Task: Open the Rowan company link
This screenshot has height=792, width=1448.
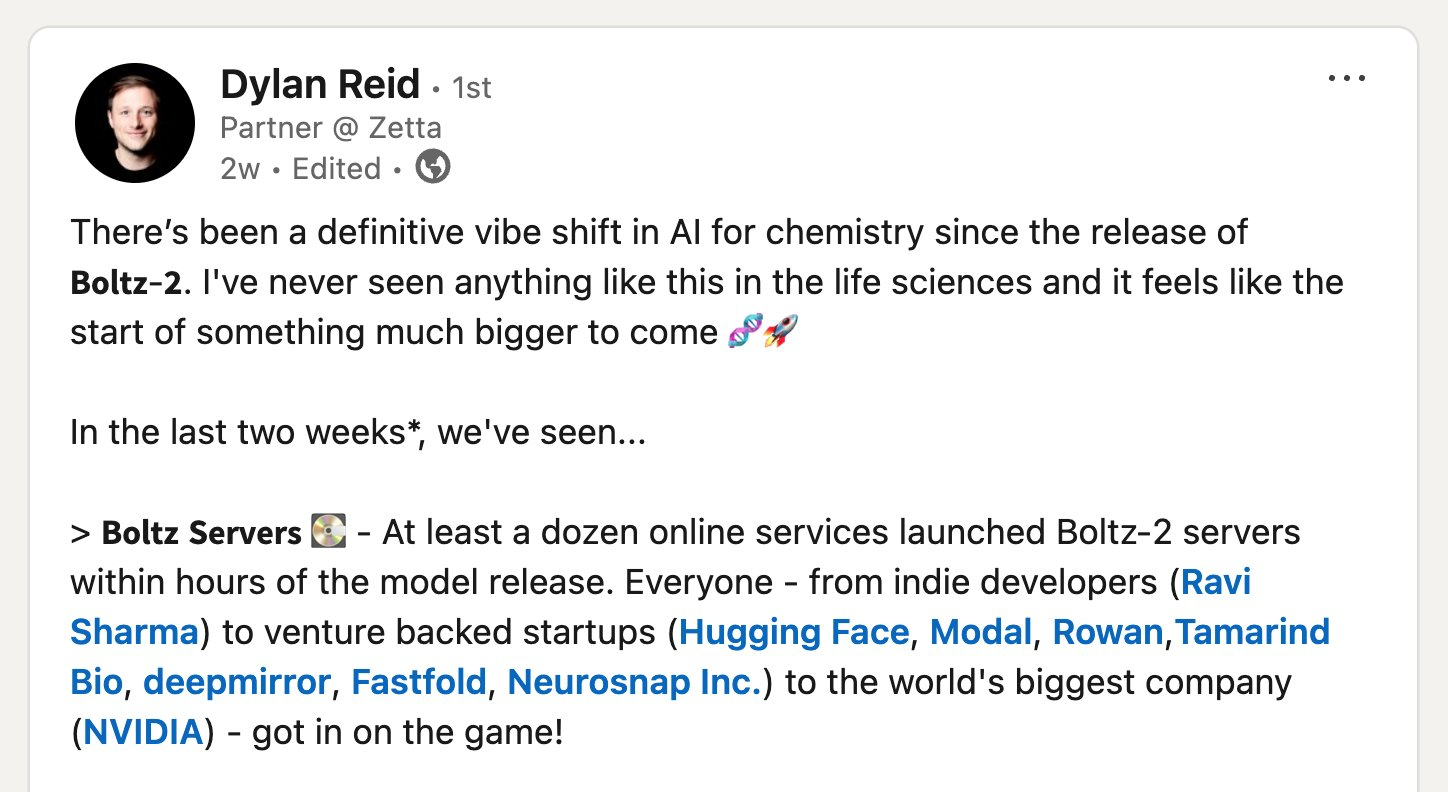Action: click(1107, 632)
